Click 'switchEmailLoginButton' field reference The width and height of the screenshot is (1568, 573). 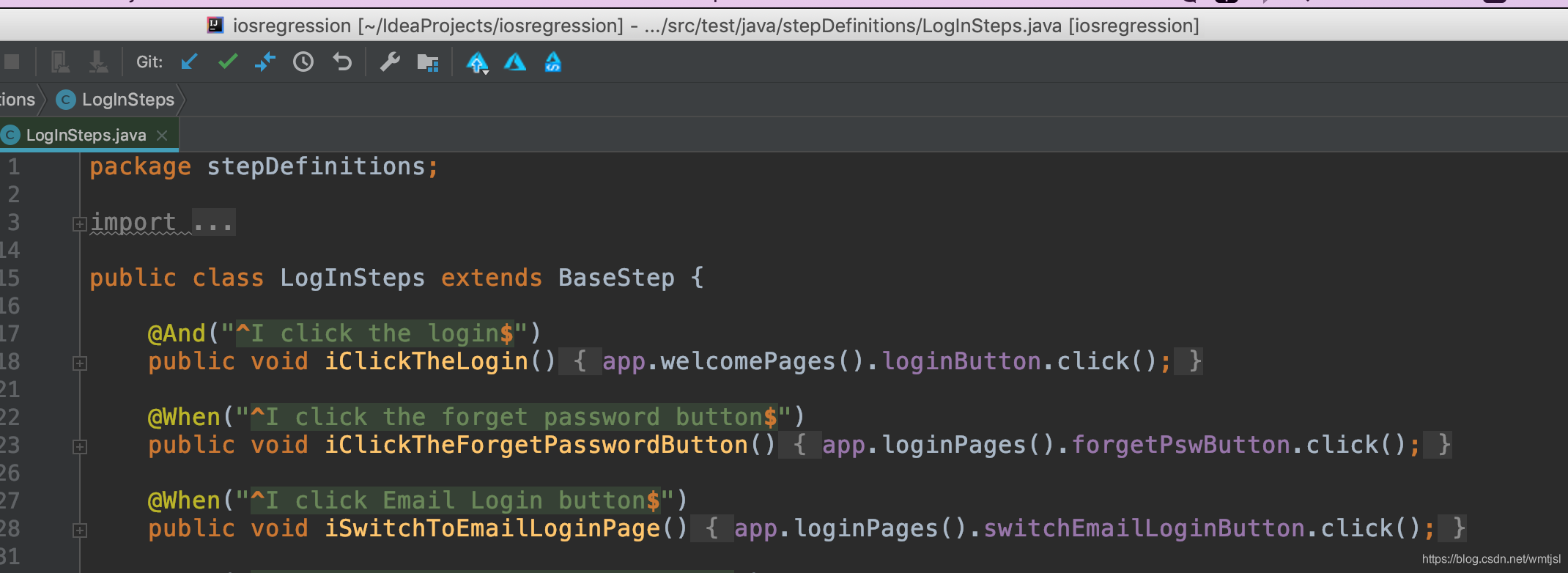pyautogui.click(x=1144, y=528)
